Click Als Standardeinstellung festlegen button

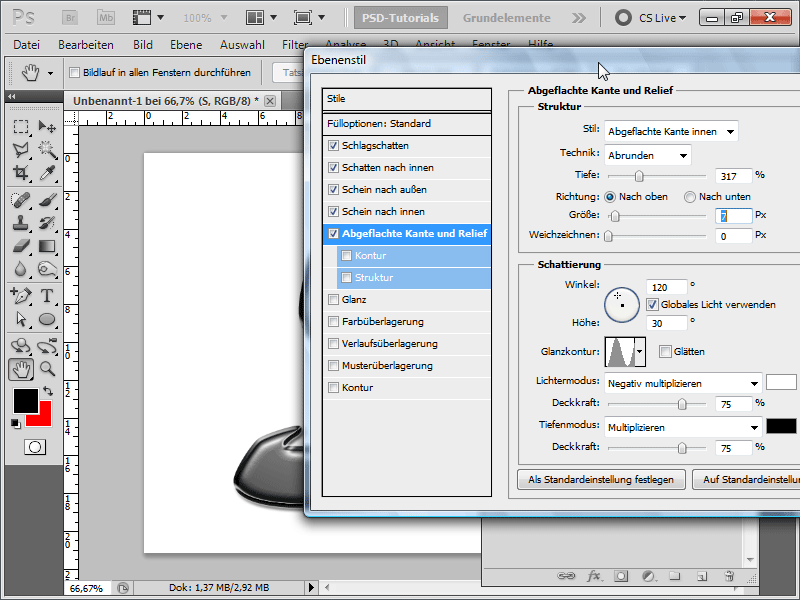tap(601, 480)
